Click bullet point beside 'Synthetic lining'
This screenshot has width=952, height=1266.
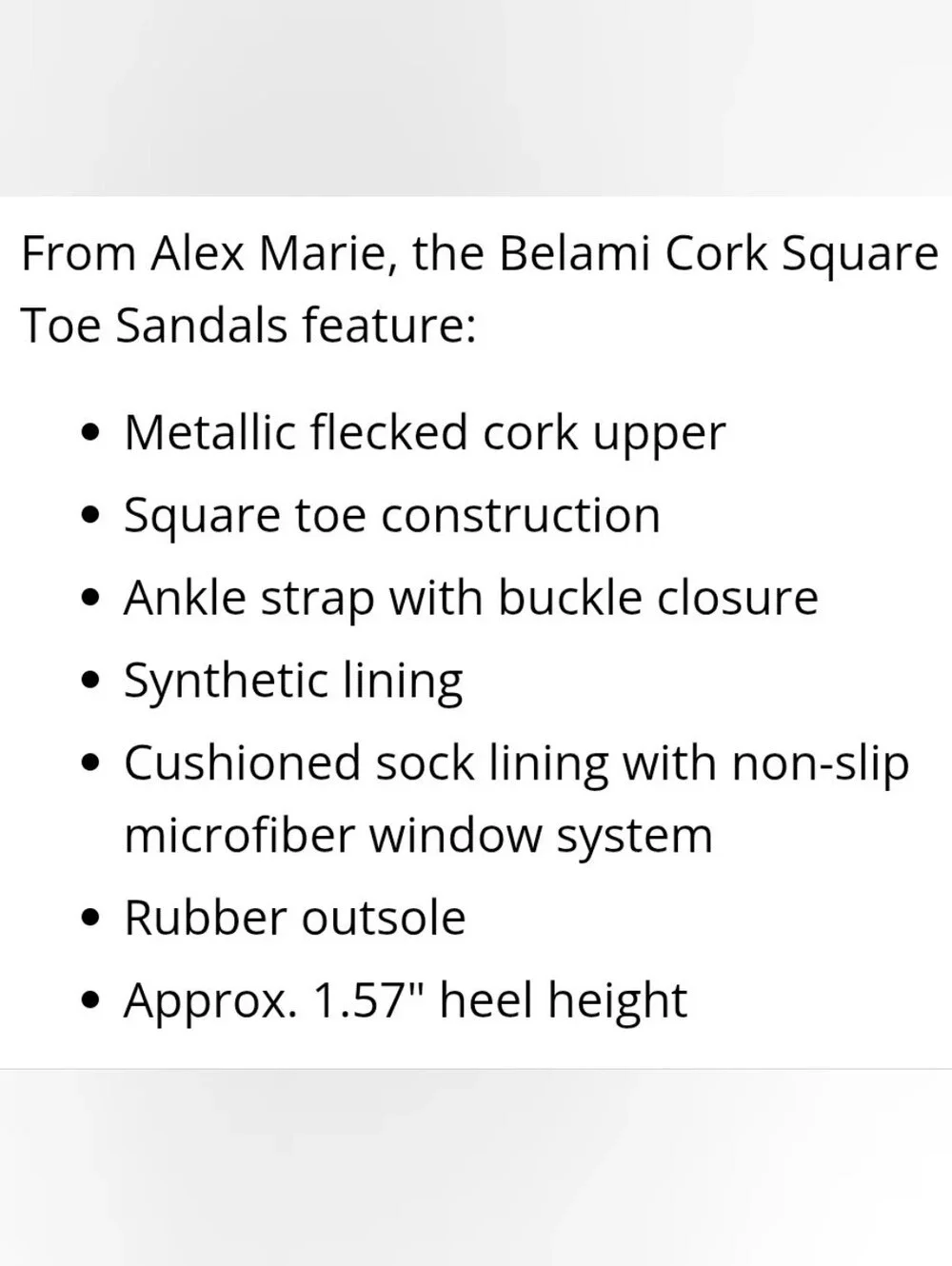pyautogui.click(x=91, y=682)
